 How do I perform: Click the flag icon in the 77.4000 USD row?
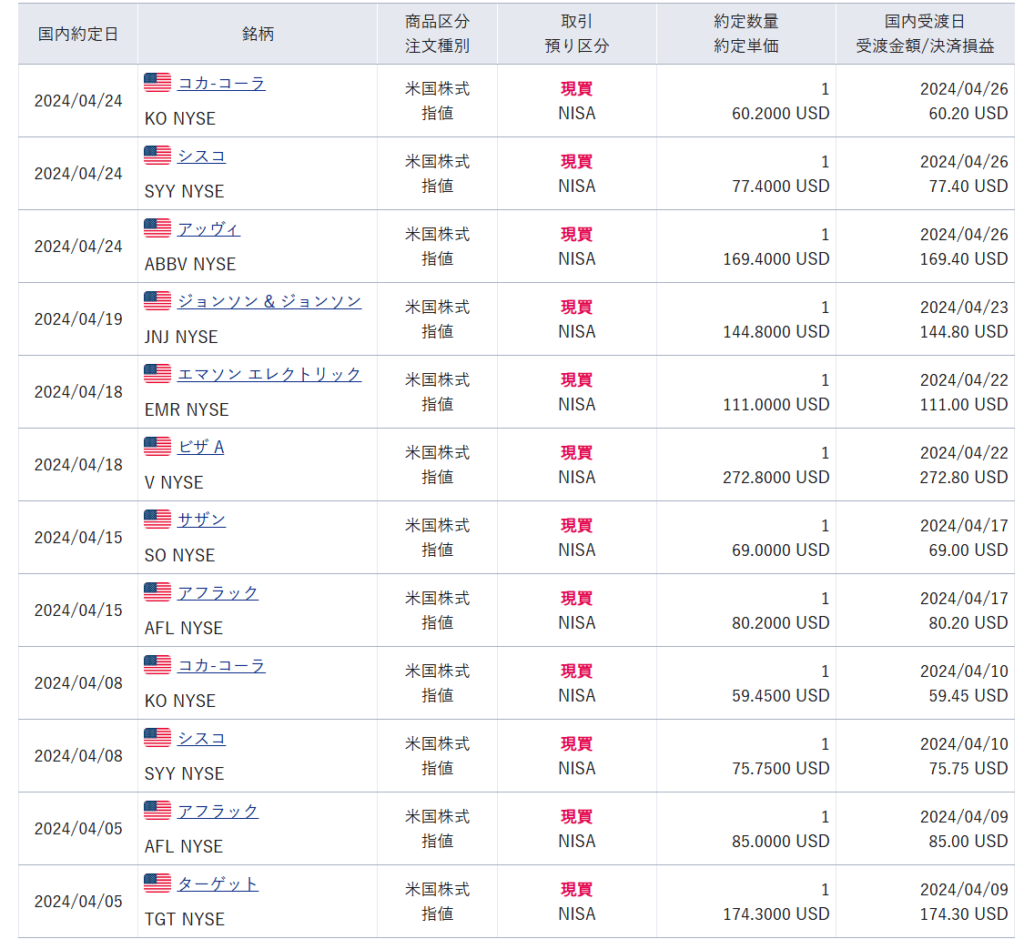point(157,155)
